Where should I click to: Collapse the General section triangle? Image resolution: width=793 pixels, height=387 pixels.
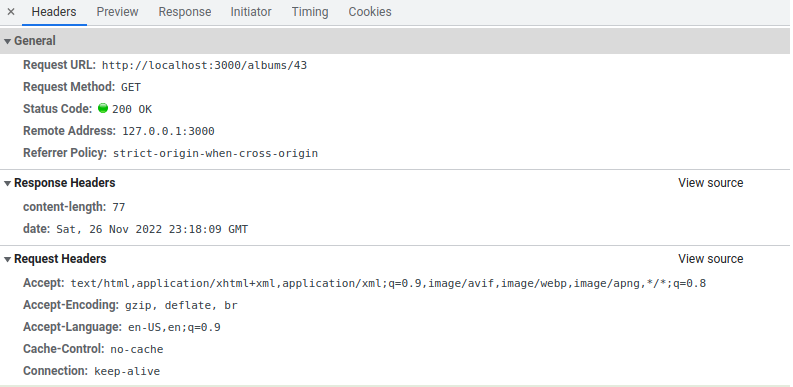(x=7, y=41)
